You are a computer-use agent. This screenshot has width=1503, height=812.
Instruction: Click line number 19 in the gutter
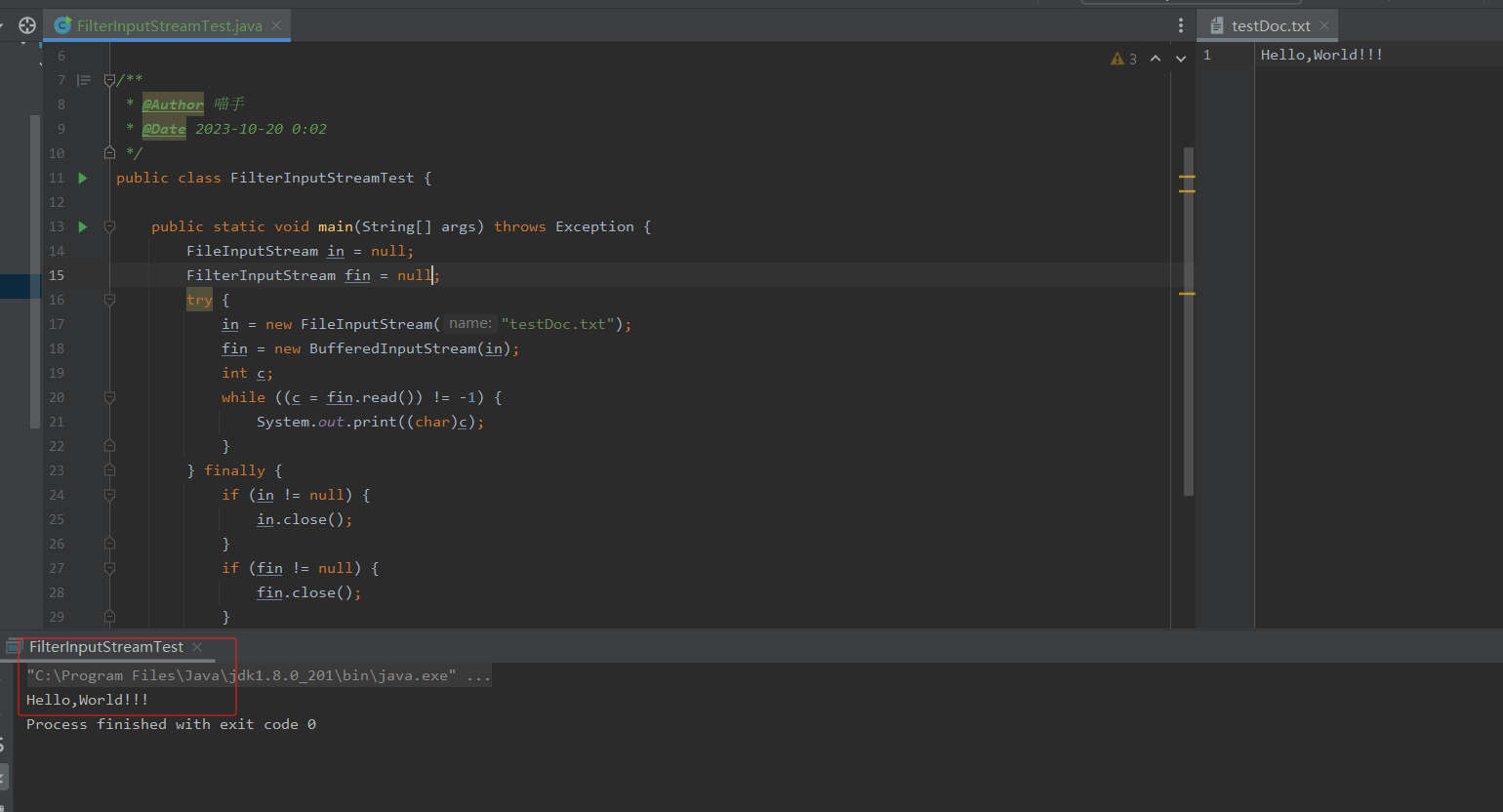point(57,373)
